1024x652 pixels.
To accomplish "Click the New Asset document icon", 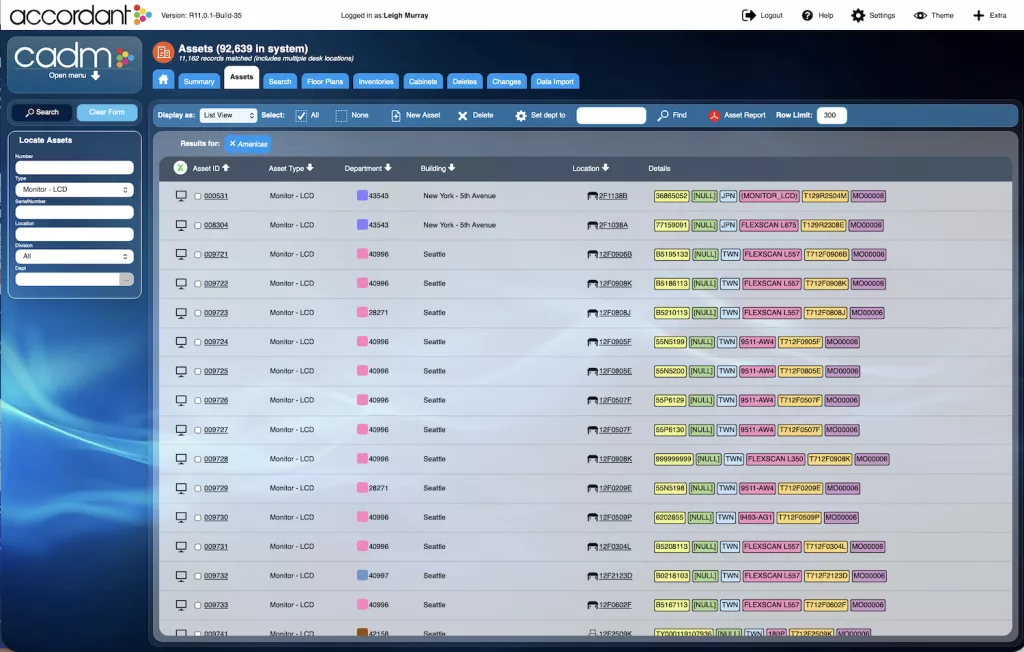I will (396, 116).
